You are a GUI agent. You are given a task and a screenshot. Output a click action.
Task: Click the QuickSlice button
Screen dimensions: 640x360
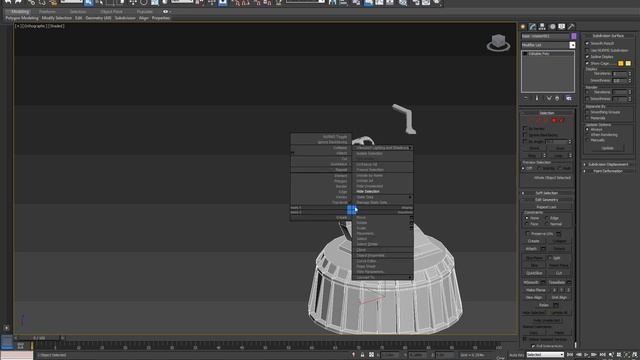coord(534,273)
